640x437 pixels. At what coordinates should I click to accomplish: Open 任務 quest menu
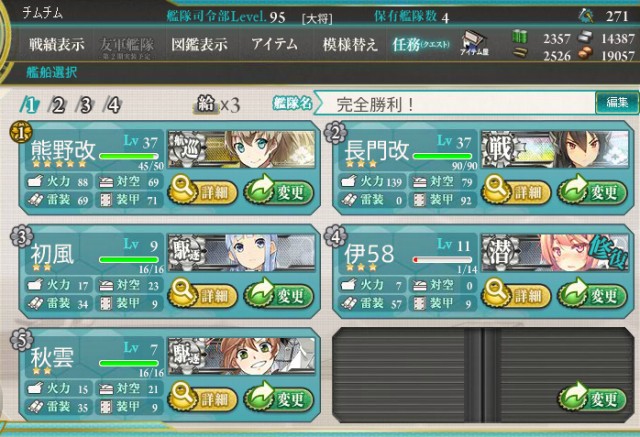click(x=421, y=44)
